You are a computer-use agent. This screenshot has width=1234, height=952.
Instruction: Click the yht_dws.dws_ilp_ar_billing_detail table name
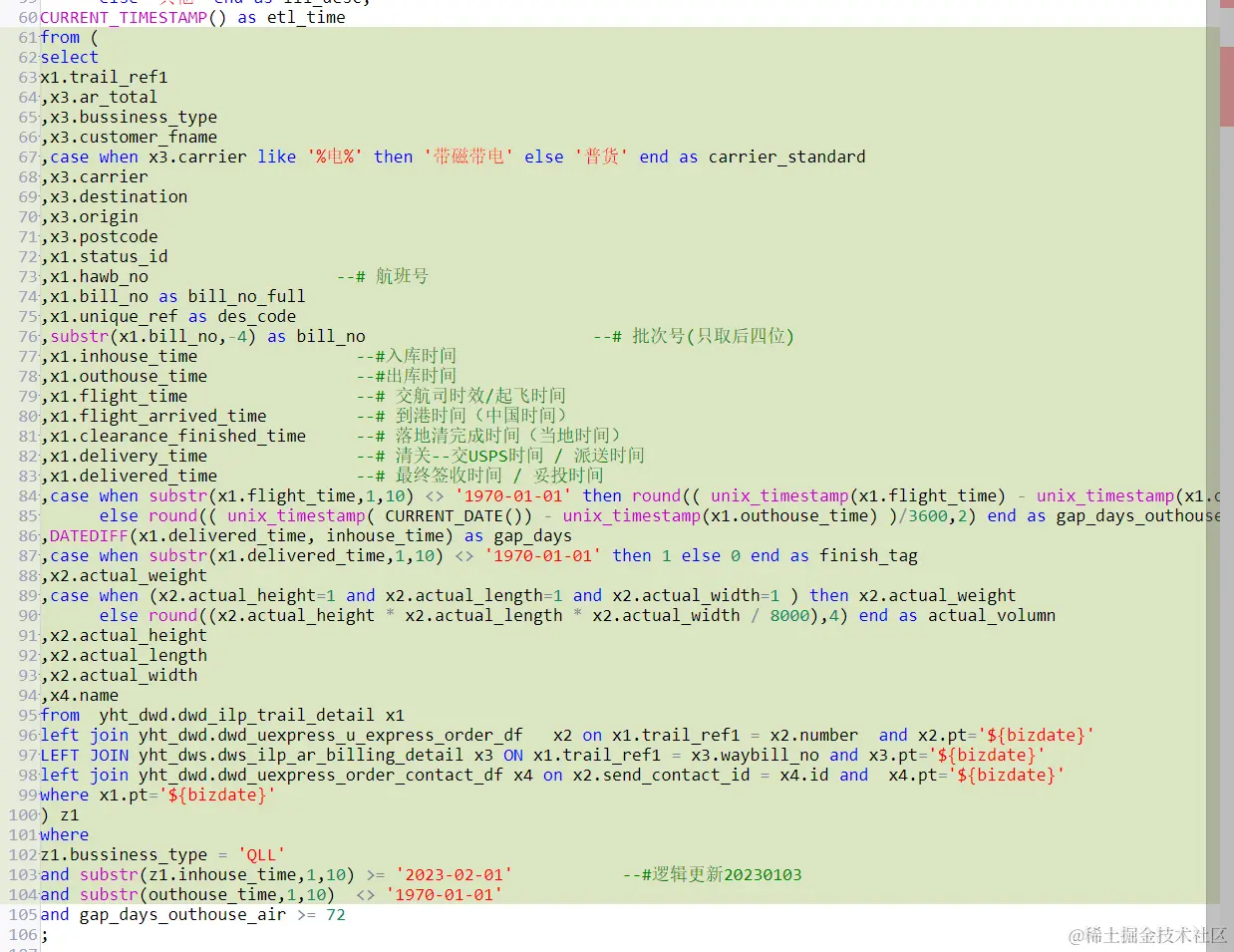(x=301, y=755)
